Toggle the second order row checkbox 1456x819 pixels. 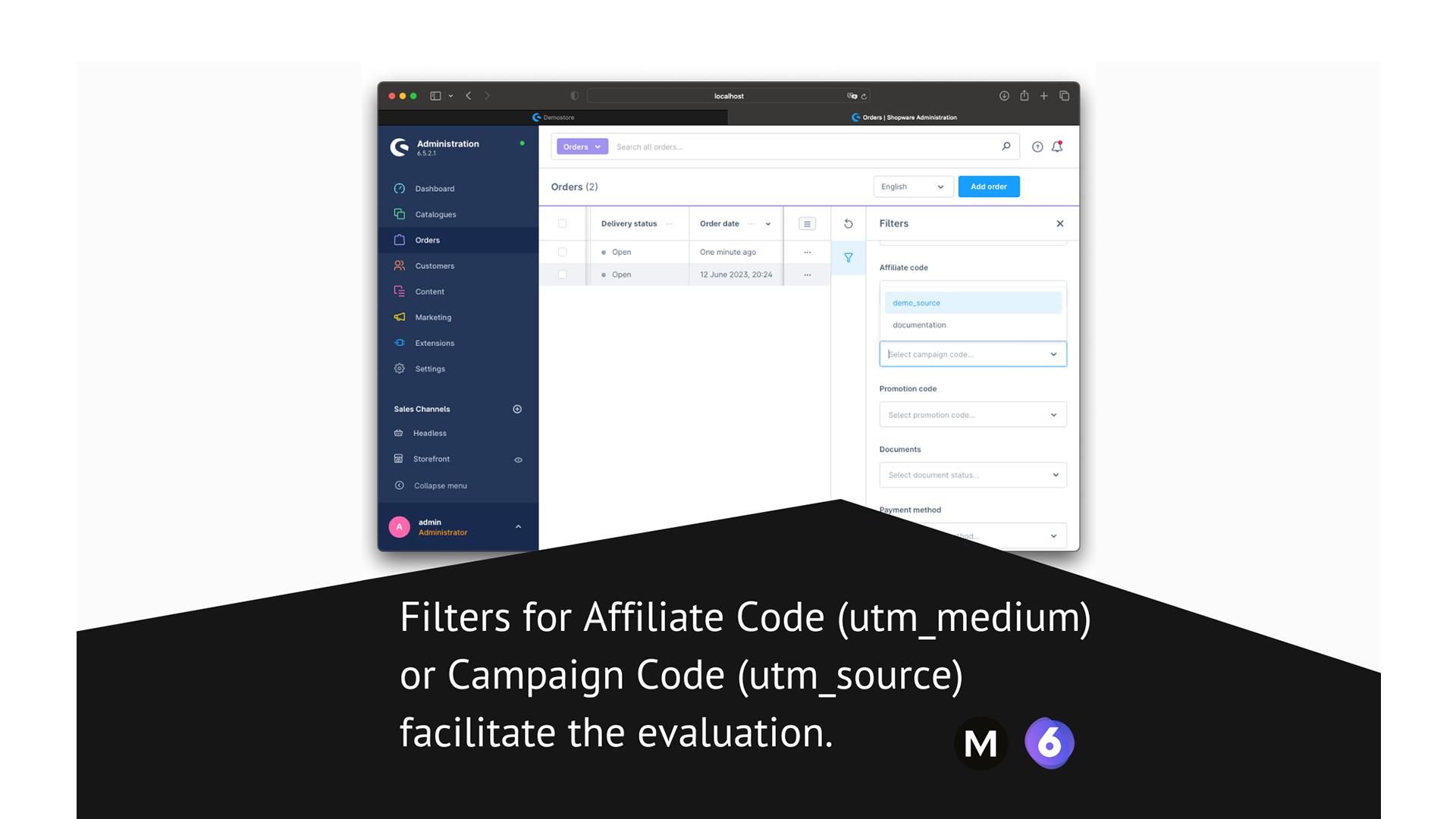tap(563, 274)
